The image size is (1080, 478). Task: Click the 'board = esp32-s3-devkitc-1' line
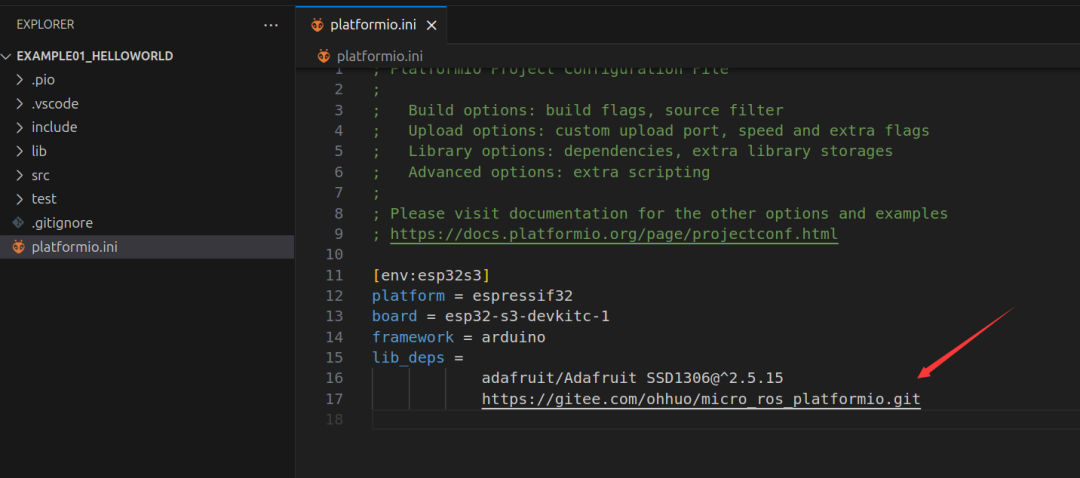pos(490,317)
